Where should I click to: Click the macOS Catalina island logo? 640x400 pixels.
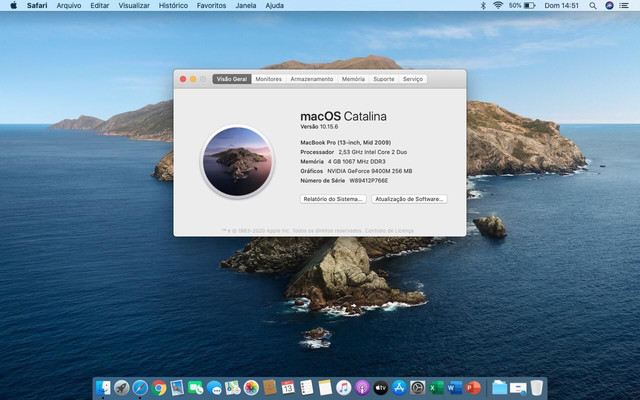pyautogui.click(x=237, y=161)
